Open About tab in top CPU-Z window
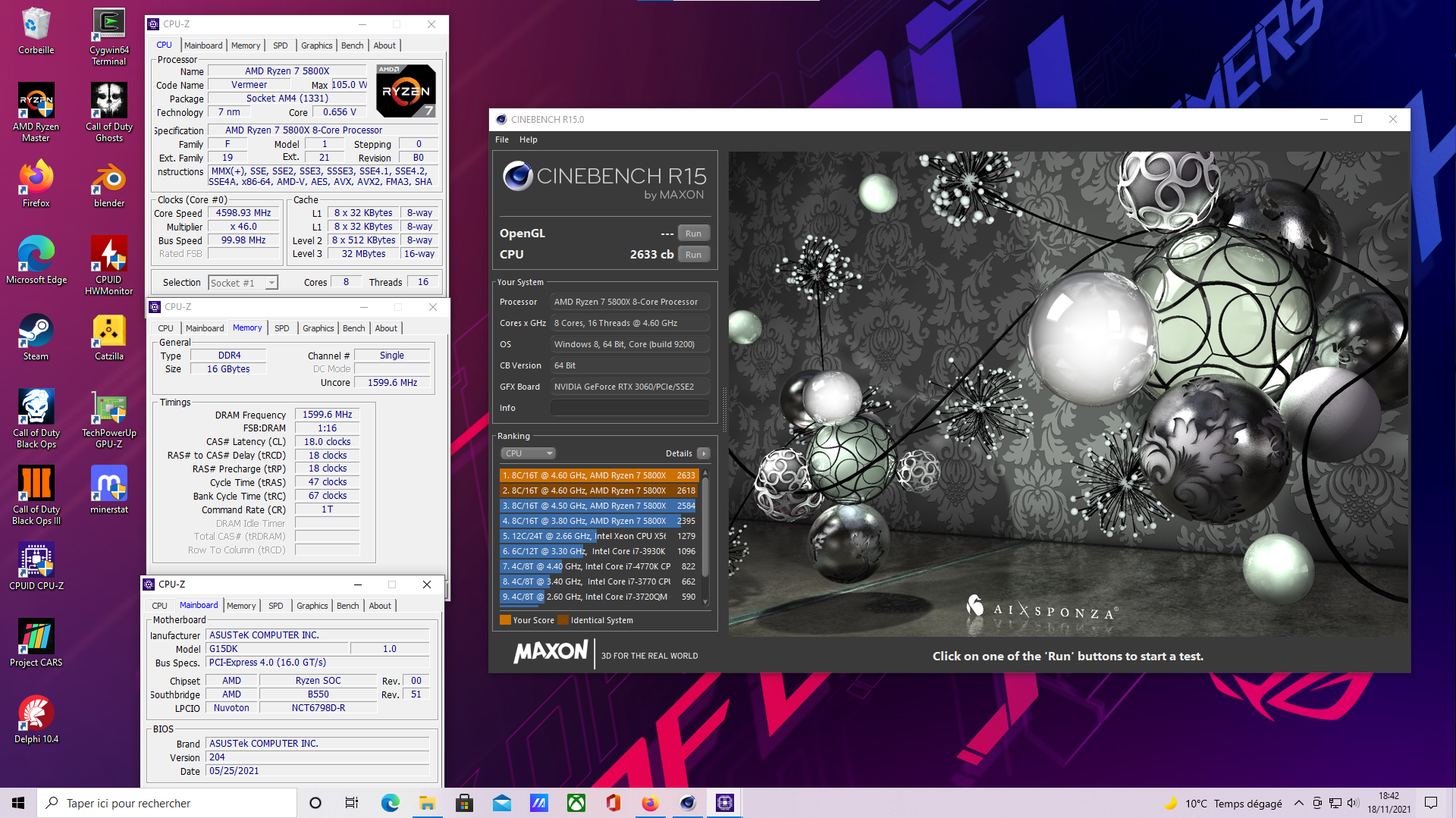1456x818 pixels. point(384,45)
